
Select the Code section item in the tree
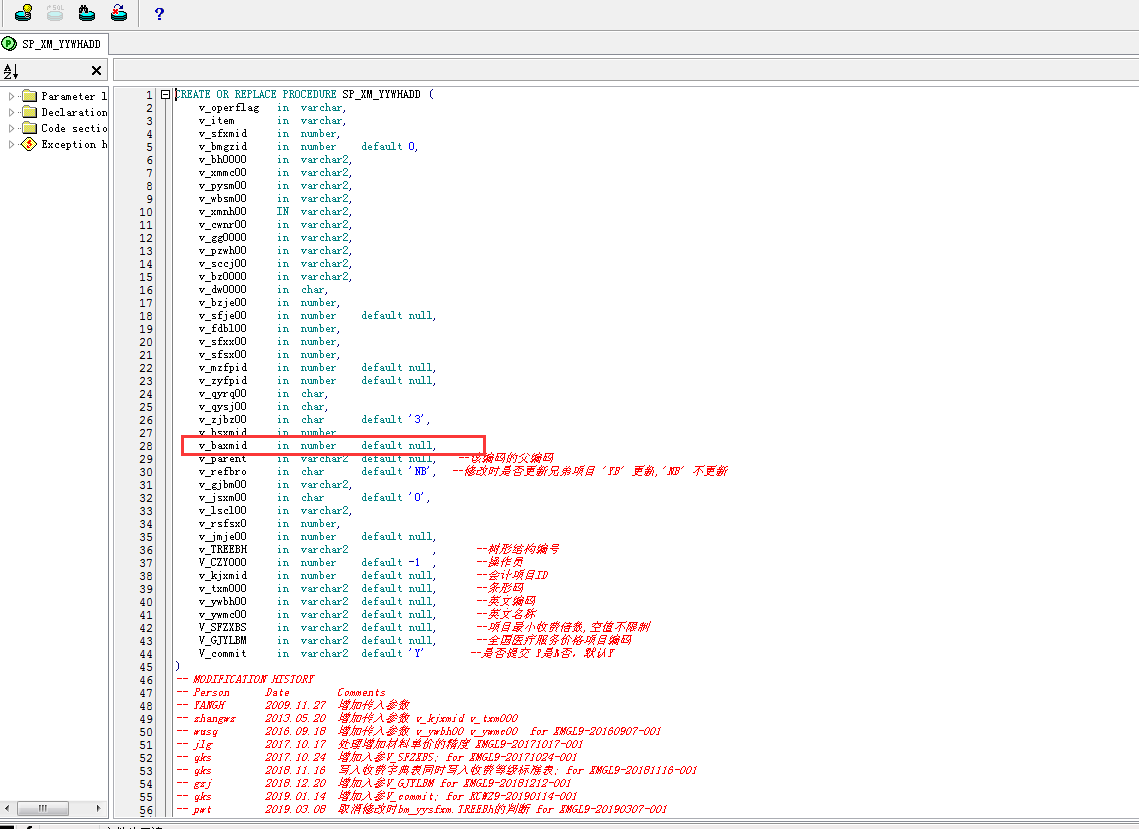click(x=74, y=128)
